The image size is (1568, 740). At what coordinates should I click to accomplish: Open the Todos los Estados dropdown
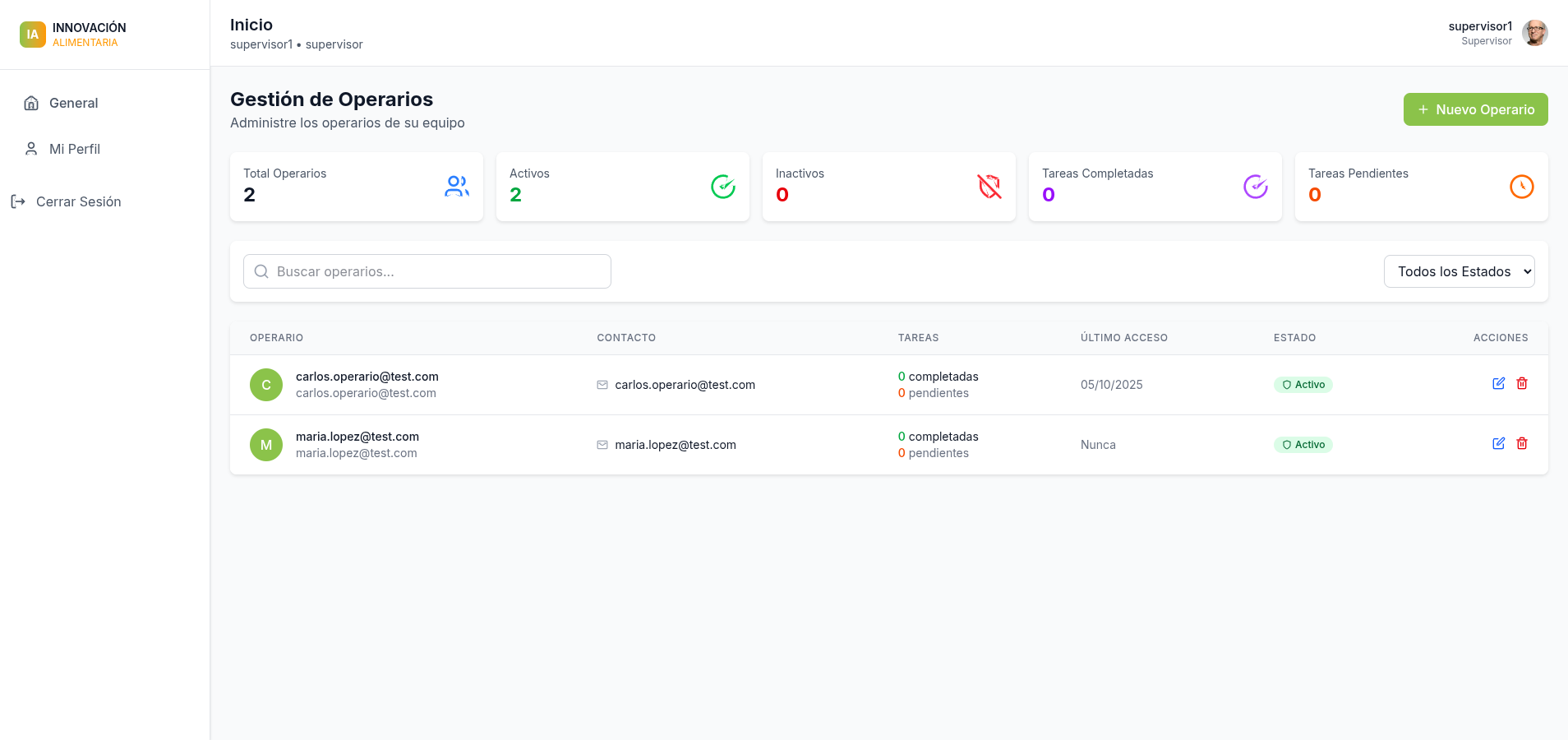click(x=1459, y=271)
